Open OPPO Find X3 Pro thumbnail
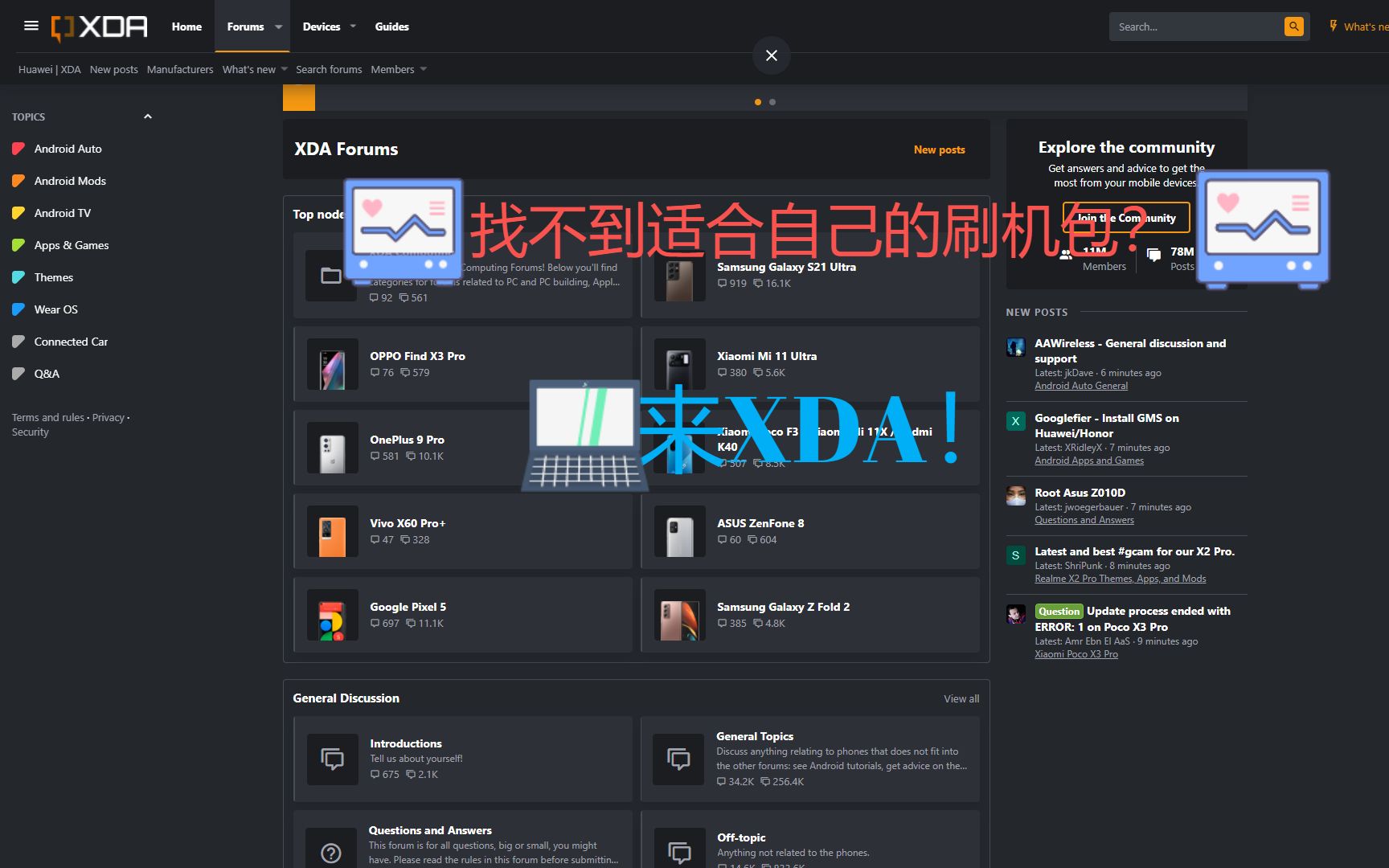 coord(333,364)
